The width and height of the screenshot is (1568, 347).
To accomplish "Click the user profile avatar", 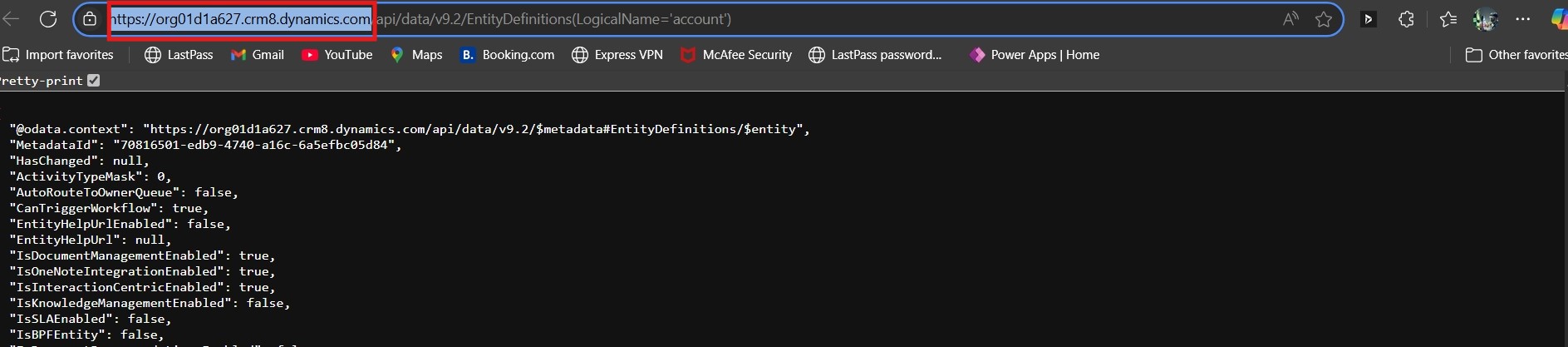I will [x=1486, y=19].
